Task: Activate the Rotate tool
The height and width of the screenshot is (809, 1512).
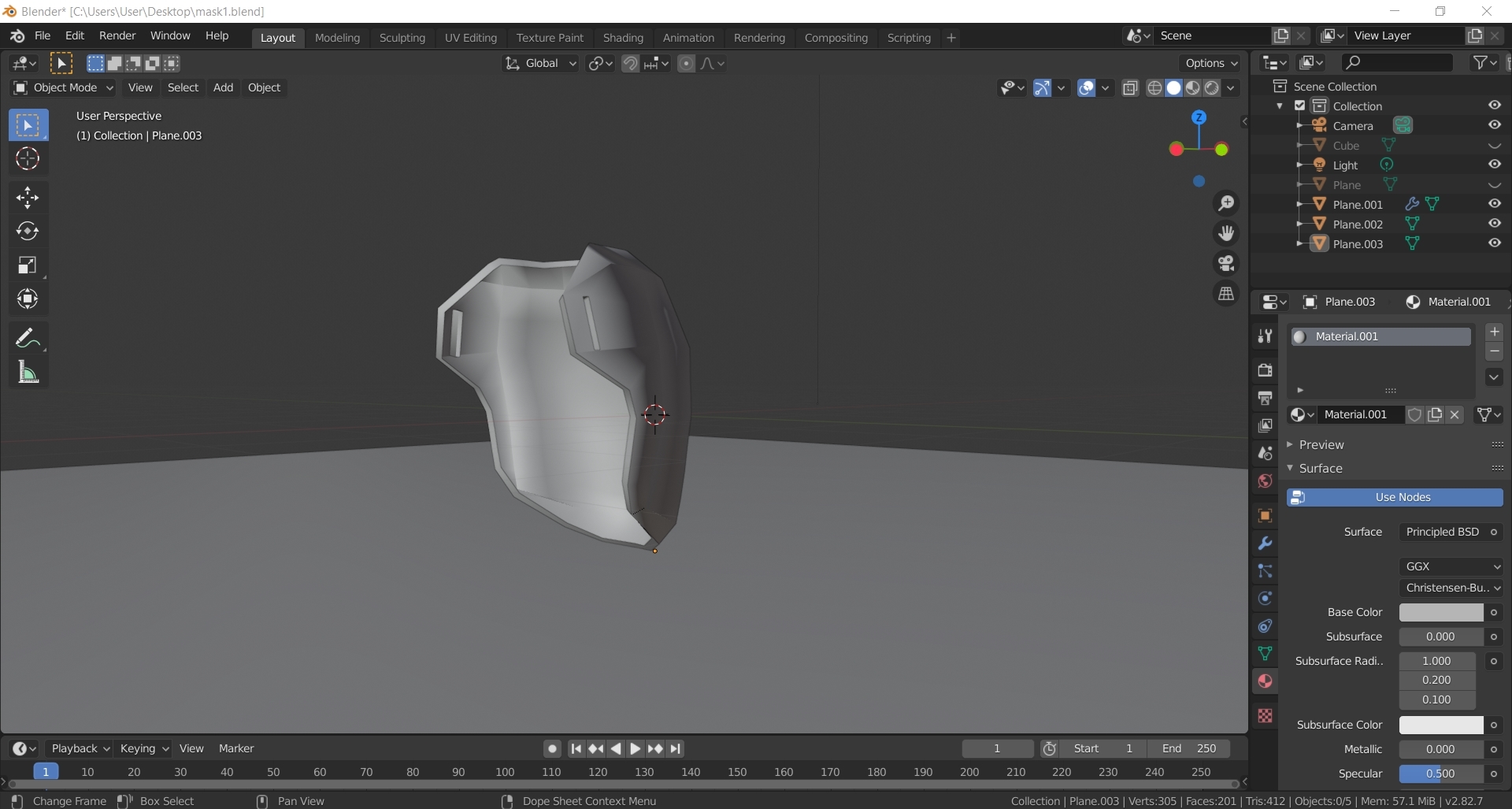Action: point(28,231)
